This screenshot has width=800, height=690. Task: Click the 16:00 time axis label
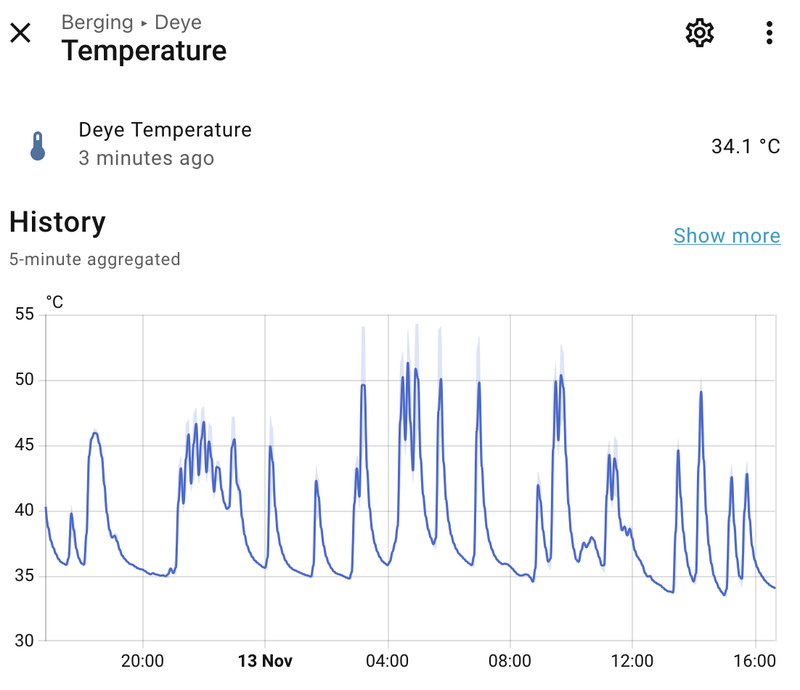pos(754,661)
